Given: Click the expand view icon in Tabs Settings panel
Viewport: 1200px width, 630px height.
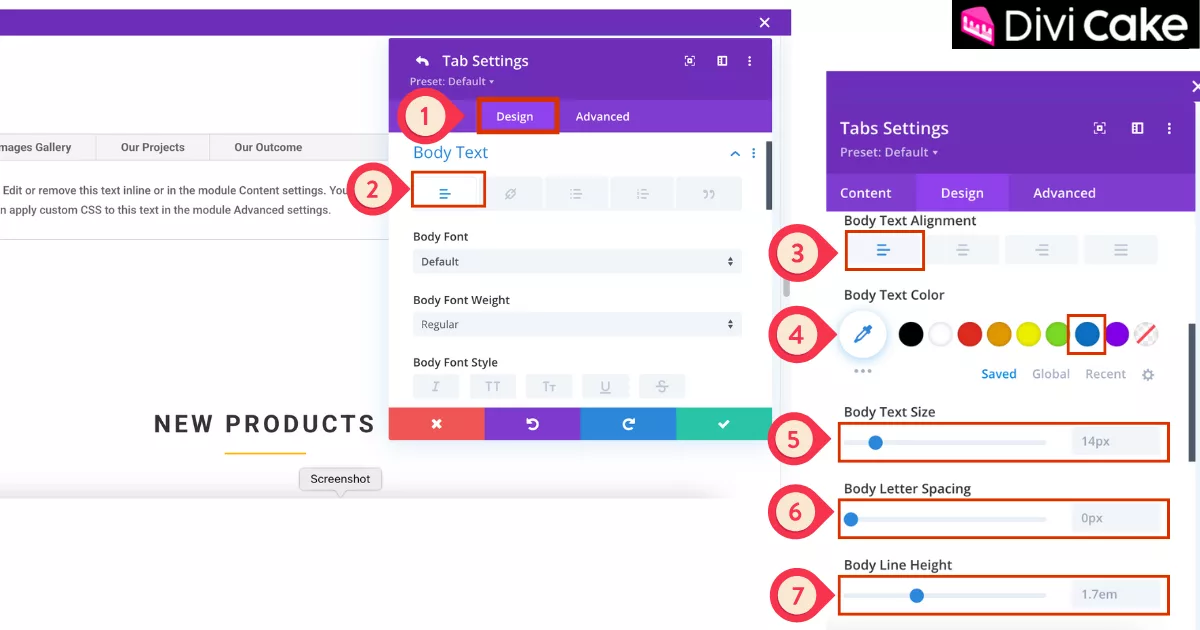Looking at the screenshot, I should tap(1100, 128).
